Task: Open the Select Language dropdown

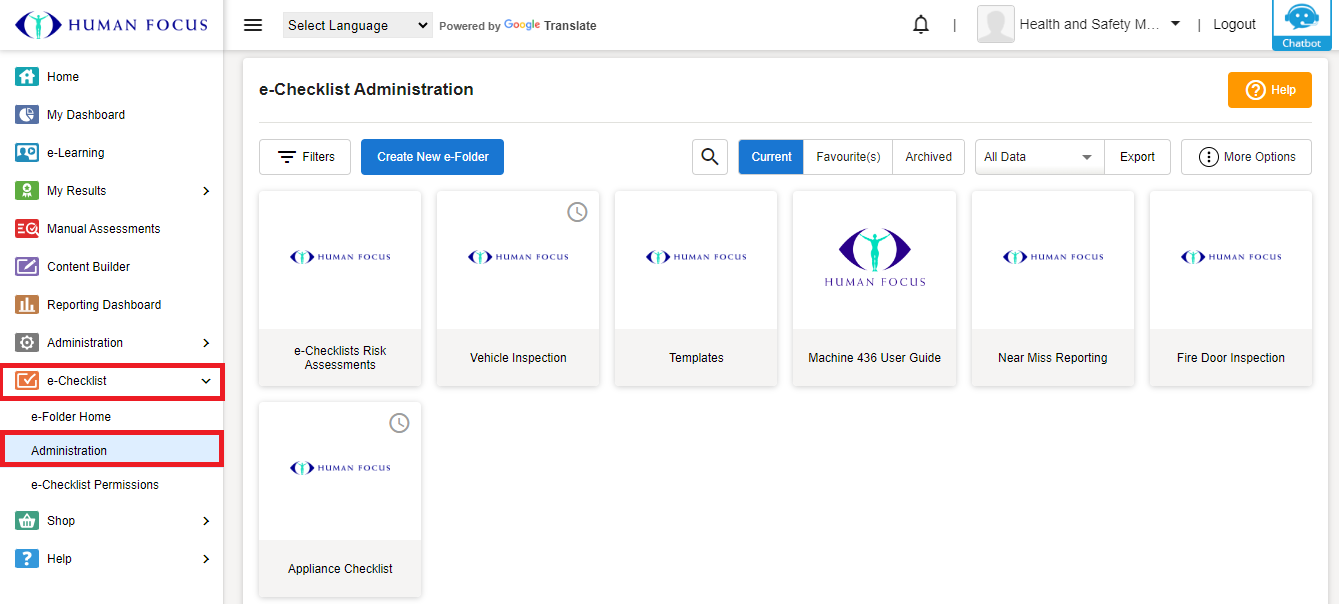Action: (357, 26)
